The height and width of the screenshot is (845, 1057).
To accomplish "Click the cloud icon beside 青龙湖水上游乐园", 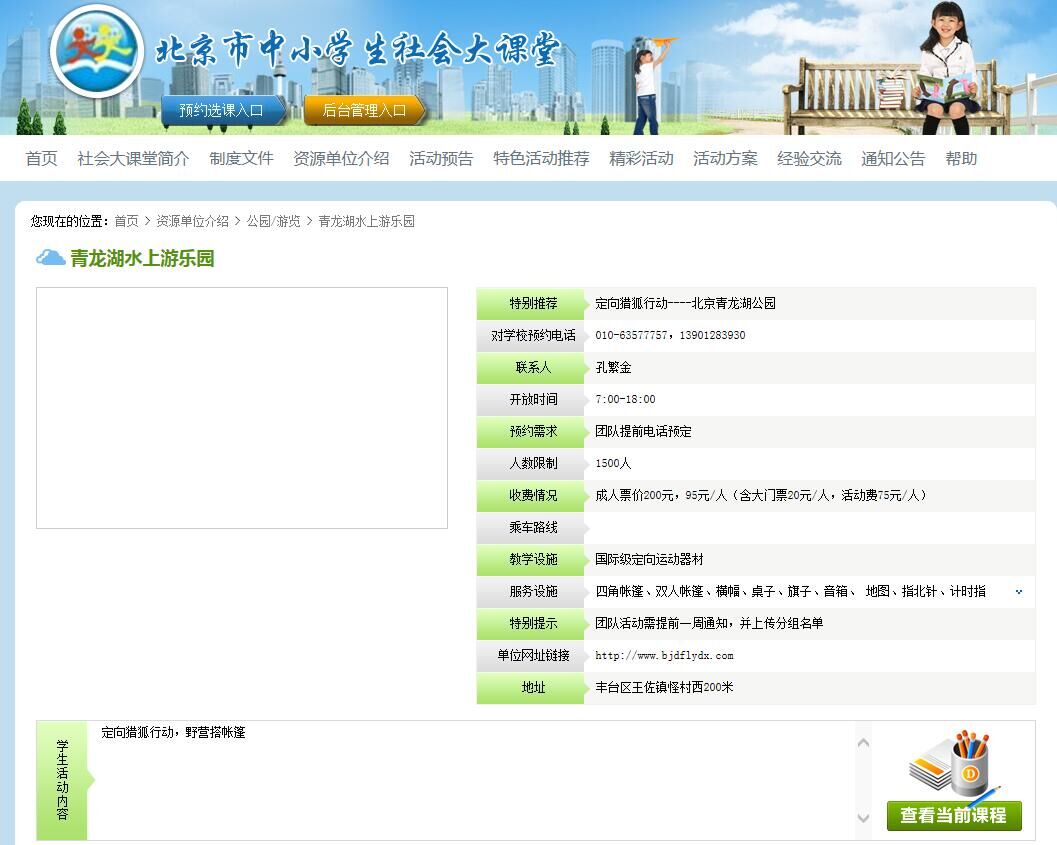I will tap(50, 258).
